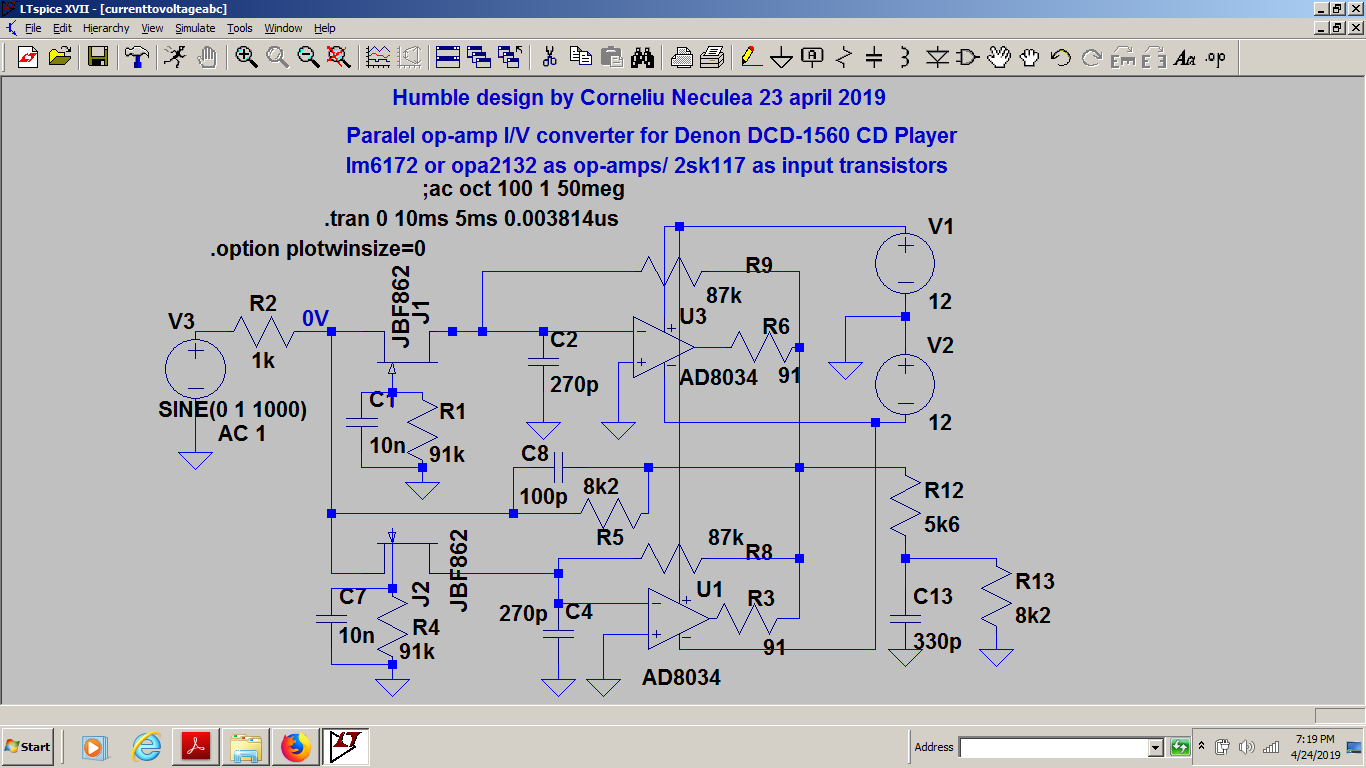1366x768 pixels.
Task: Click the C13 330p capacitor value
Action: [937, 641]
